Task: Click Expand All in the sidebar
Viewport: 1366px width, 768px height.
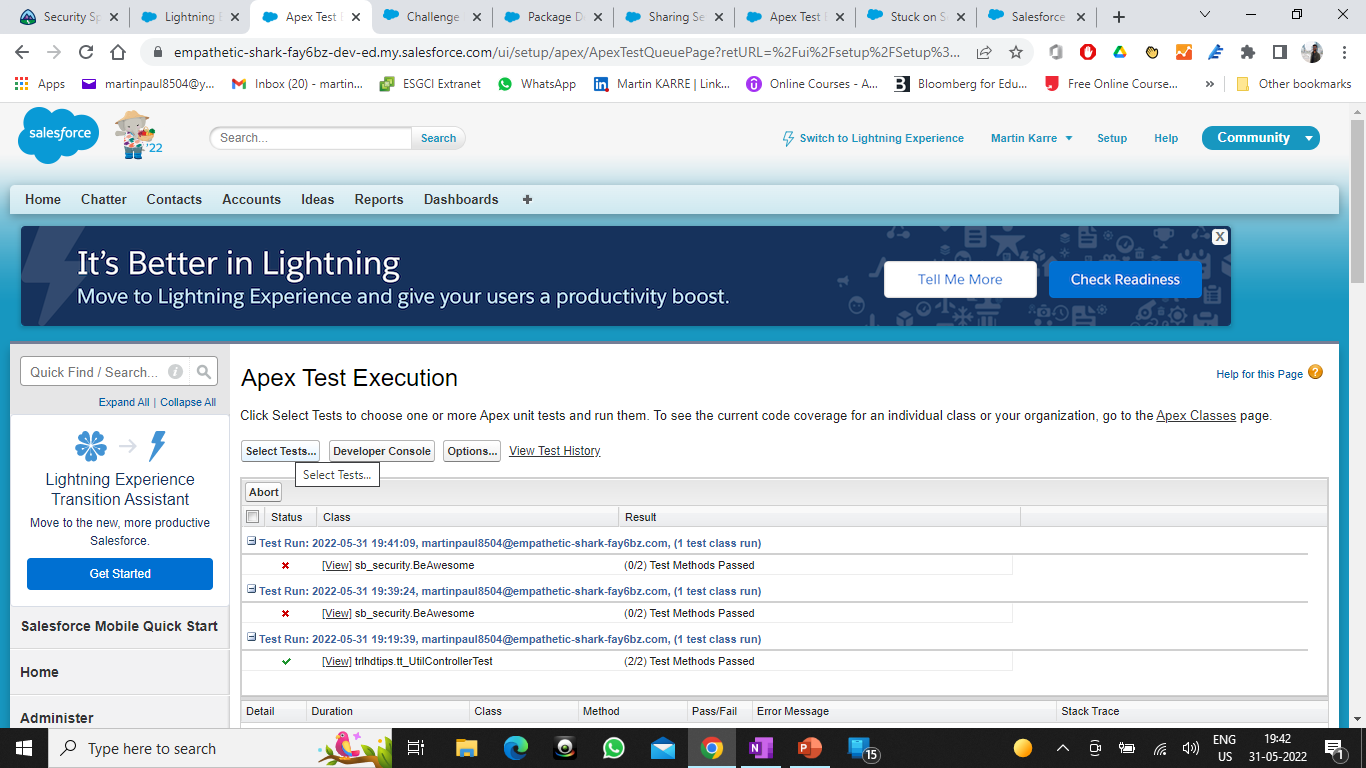Action: coord(124,402)
